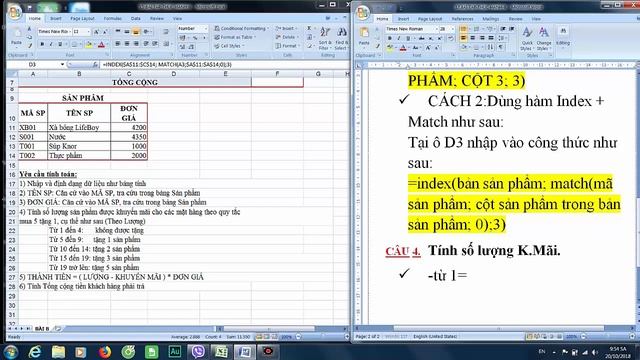The height and width of the screenshot is (360, 640).
Task: Click Word Text Highlight Color button
Action: 390,48
